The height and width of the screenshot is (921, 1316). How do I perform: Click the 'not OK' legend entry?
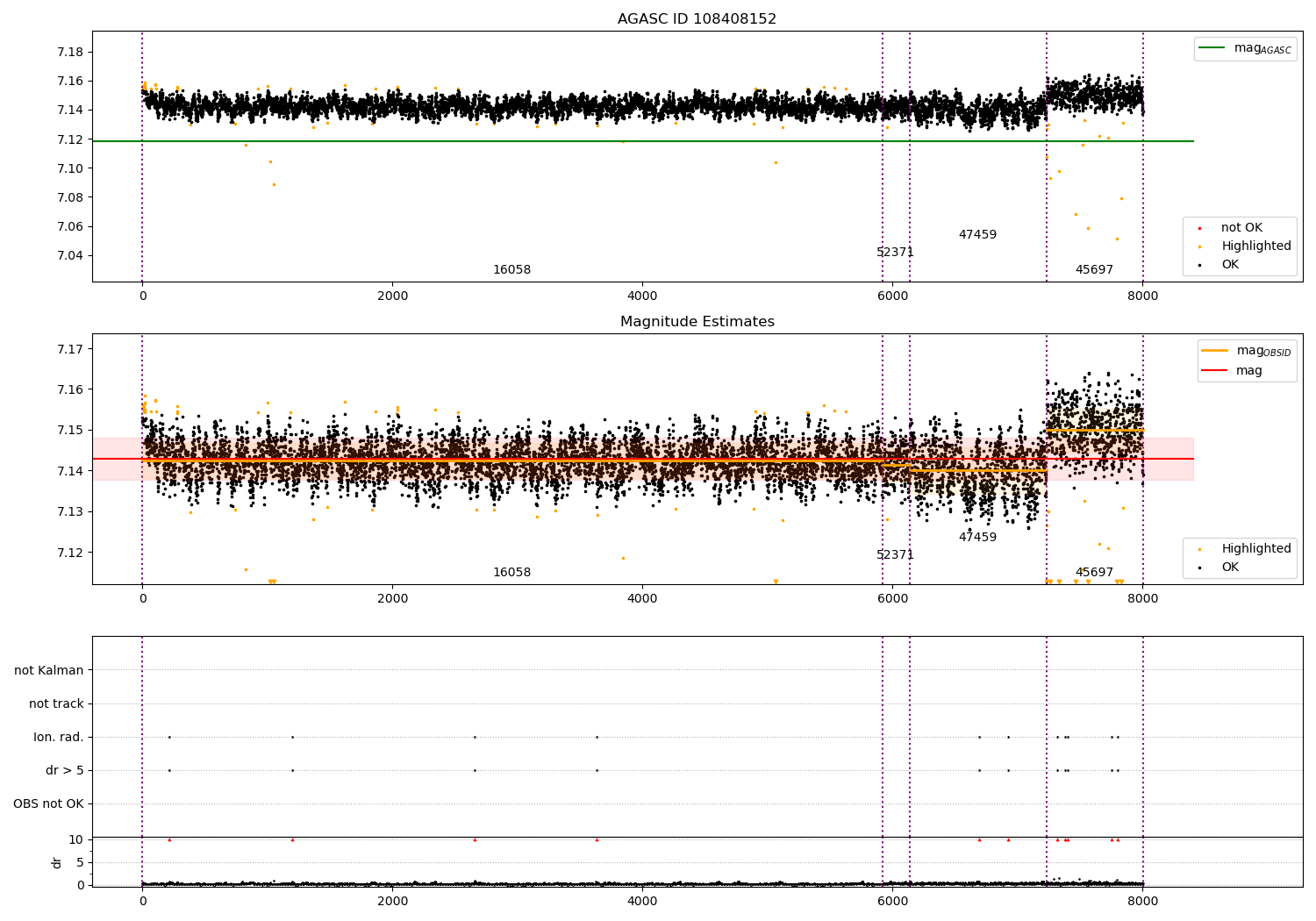(x=1240, y=227)
